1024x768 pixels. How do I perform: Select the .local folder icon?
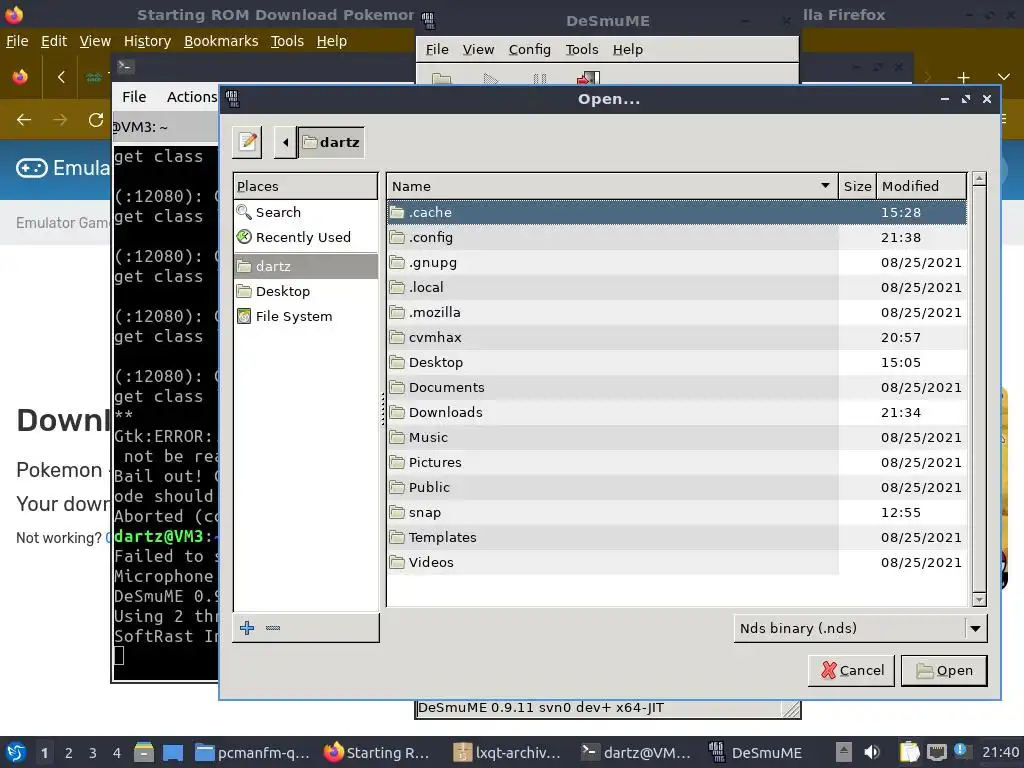click(x=397, y=287)
